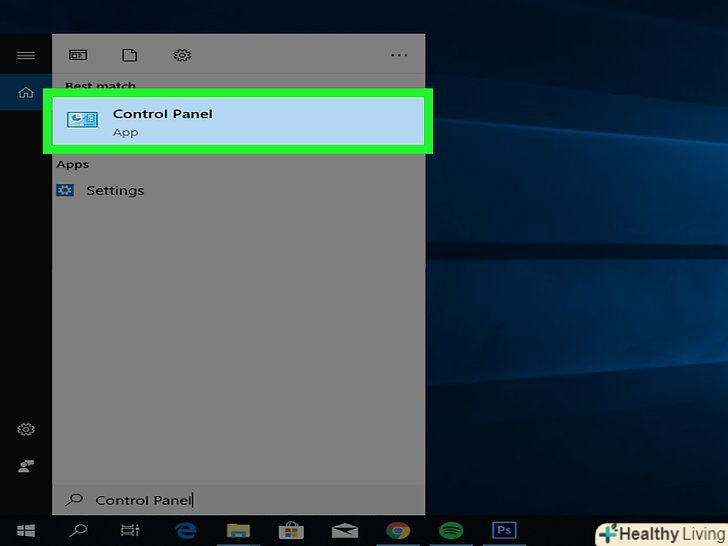Open the Mail app from taskbar
This screenshot has height=546, width=728.
pyautogui.click(x=345, y=531)
